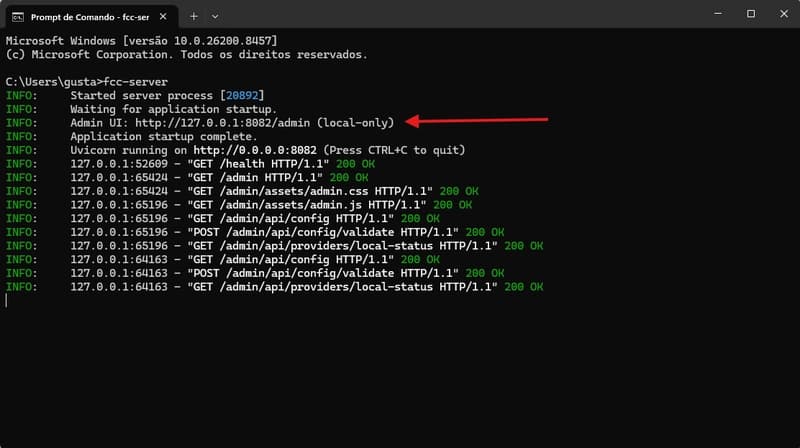Click the GET /health log line
800x448 pixels.
[x=190, y=164]
